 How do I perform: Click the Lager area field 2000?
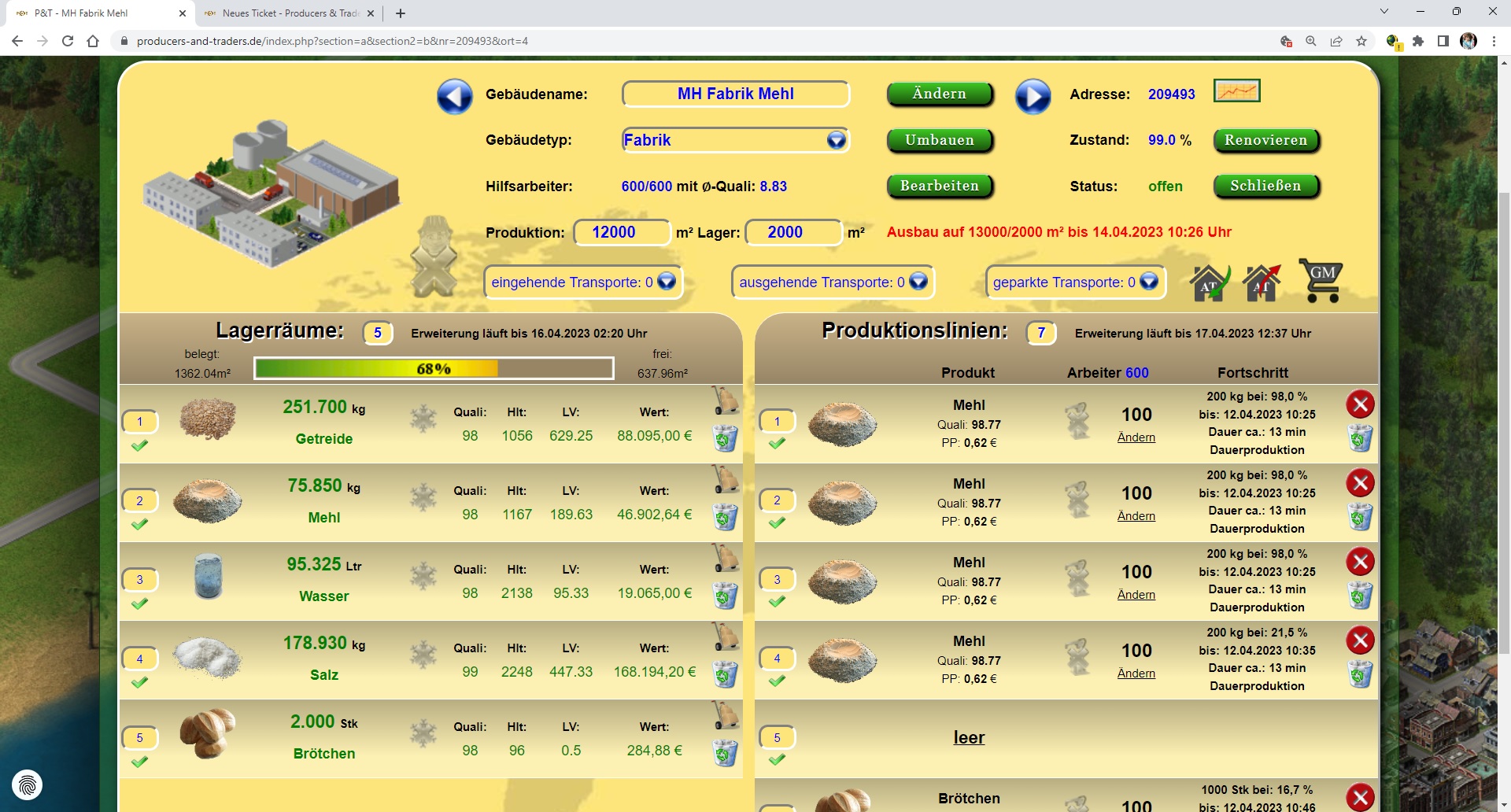coord(793,232)
